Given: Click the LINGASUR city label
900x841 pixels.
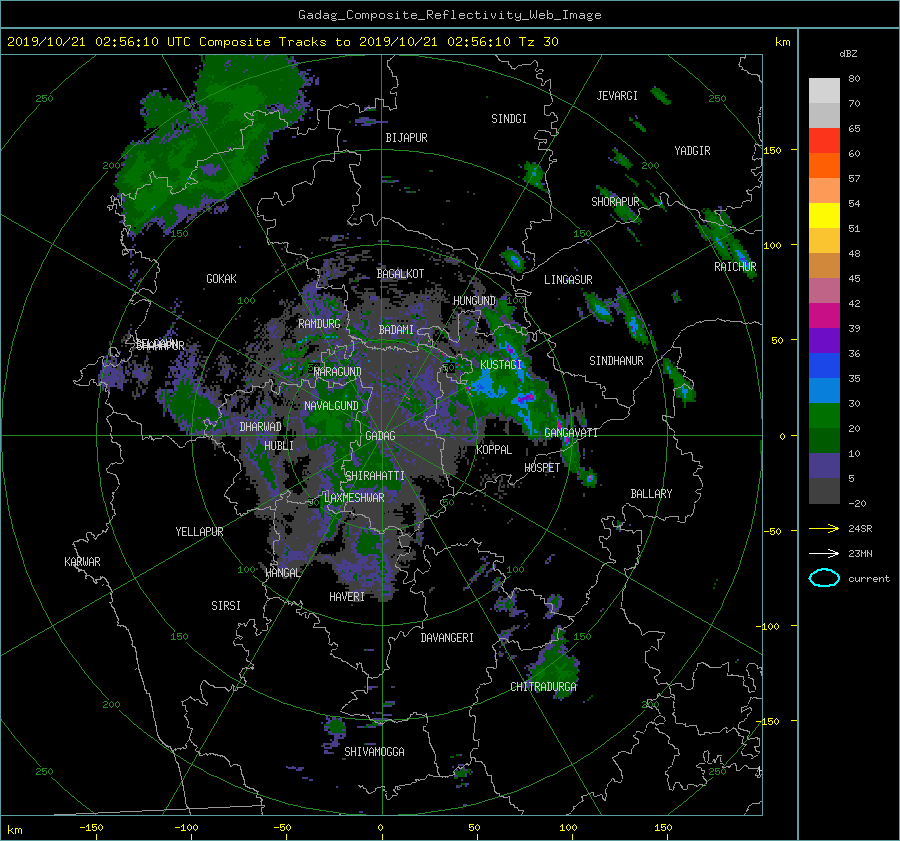Looking at the screenshot, I should coord(568,280).
